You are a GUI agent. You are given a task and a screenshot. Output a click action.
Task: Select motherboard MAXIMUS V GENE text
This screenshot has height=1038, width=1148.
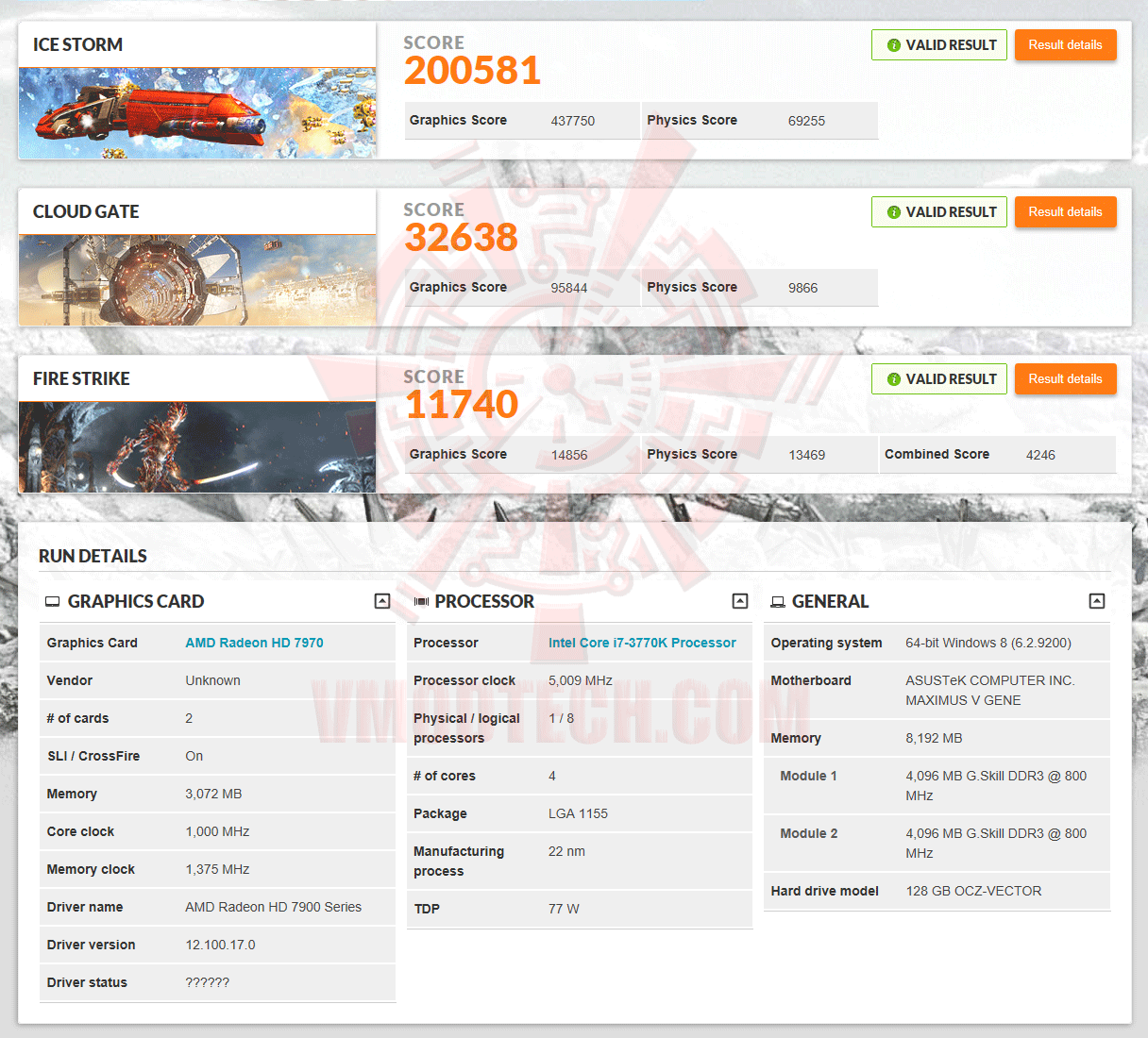click(963, 700)
